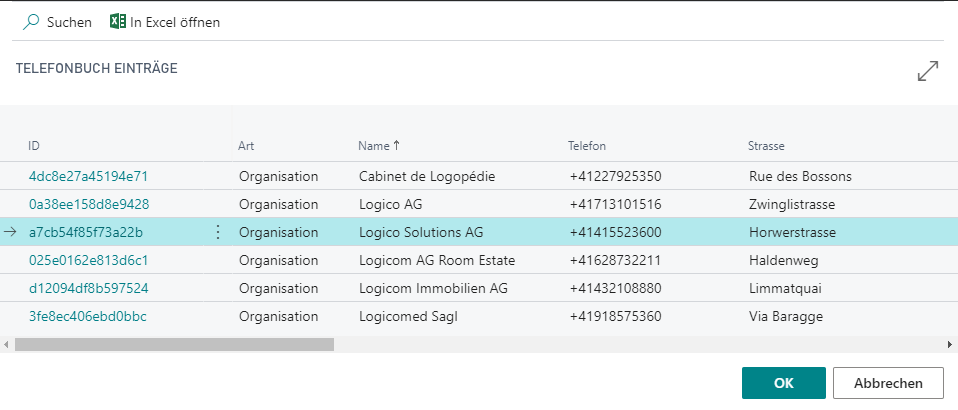
Task: Click phone number +41918575360
Action: [x=615, y=317]
